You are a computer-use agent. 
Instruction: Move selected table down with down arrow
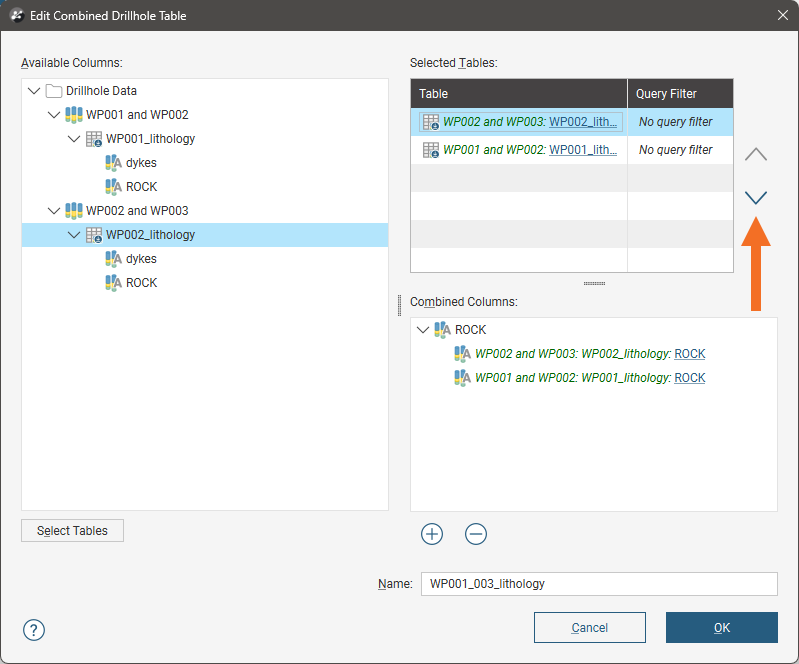756,198
